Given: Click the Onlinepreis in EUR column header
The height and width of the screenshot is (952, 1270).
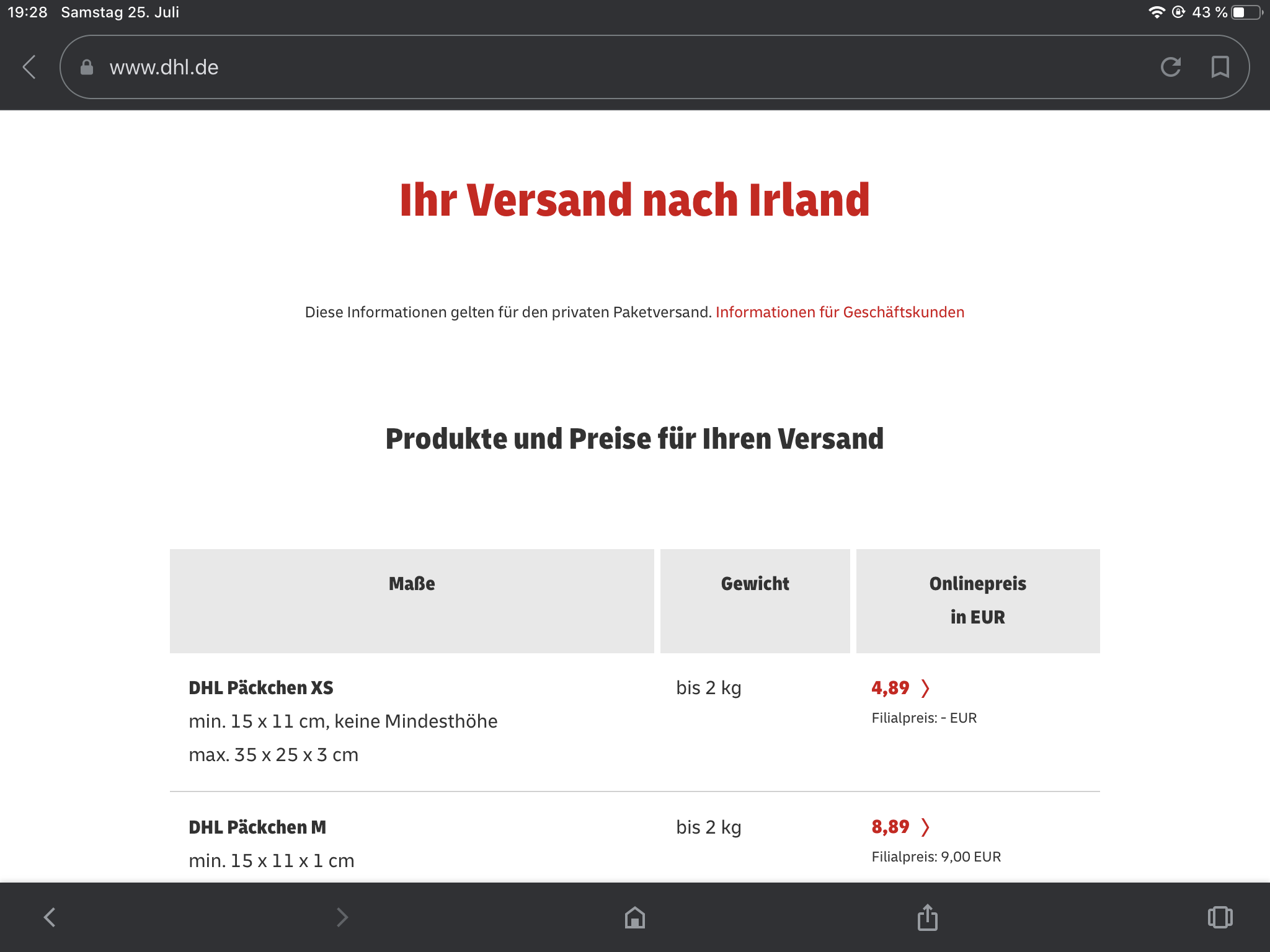Looking at the screenshot, I should tap(978, 601).
